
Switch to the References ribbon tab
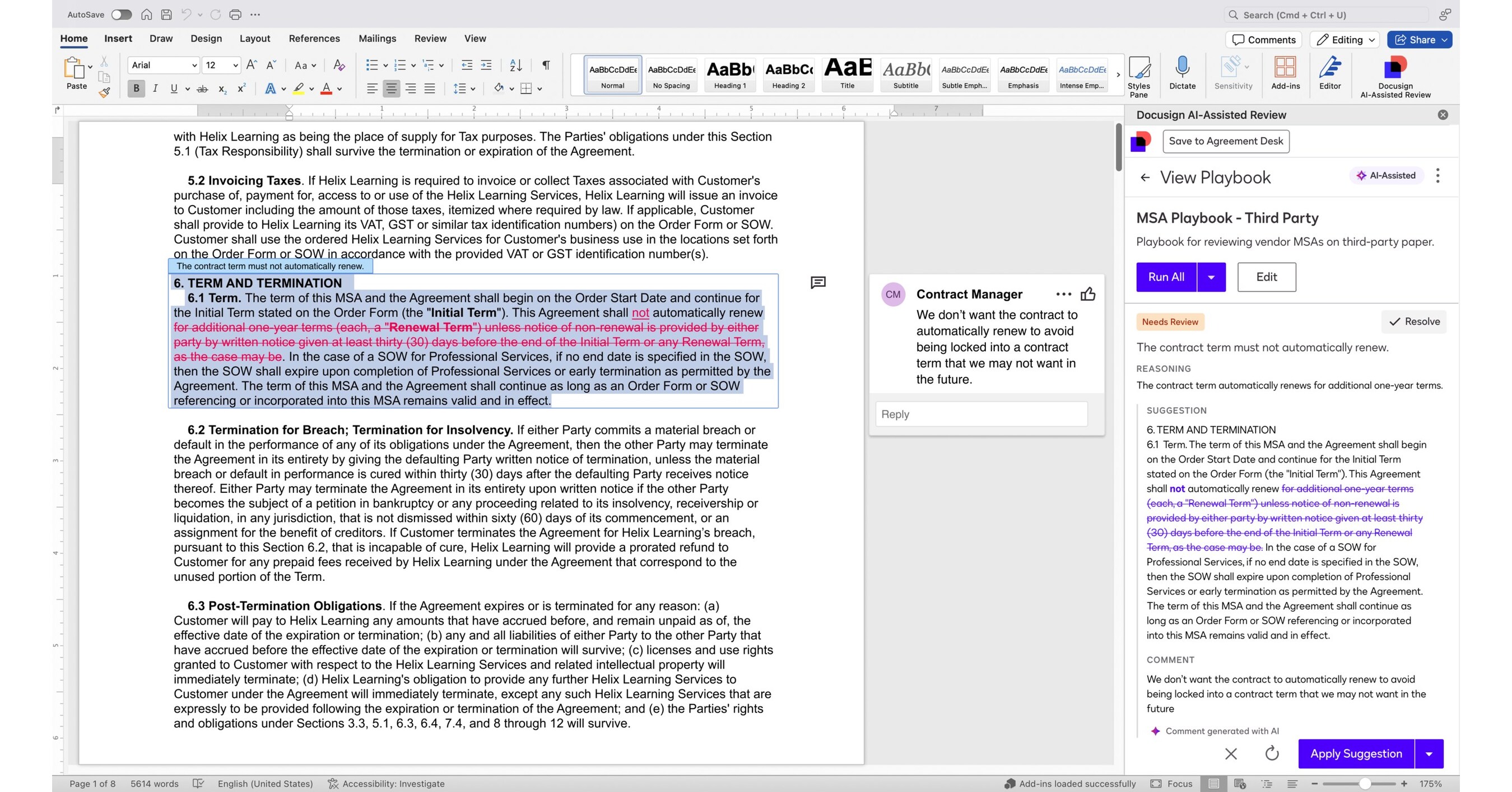(x=314, y=39)
